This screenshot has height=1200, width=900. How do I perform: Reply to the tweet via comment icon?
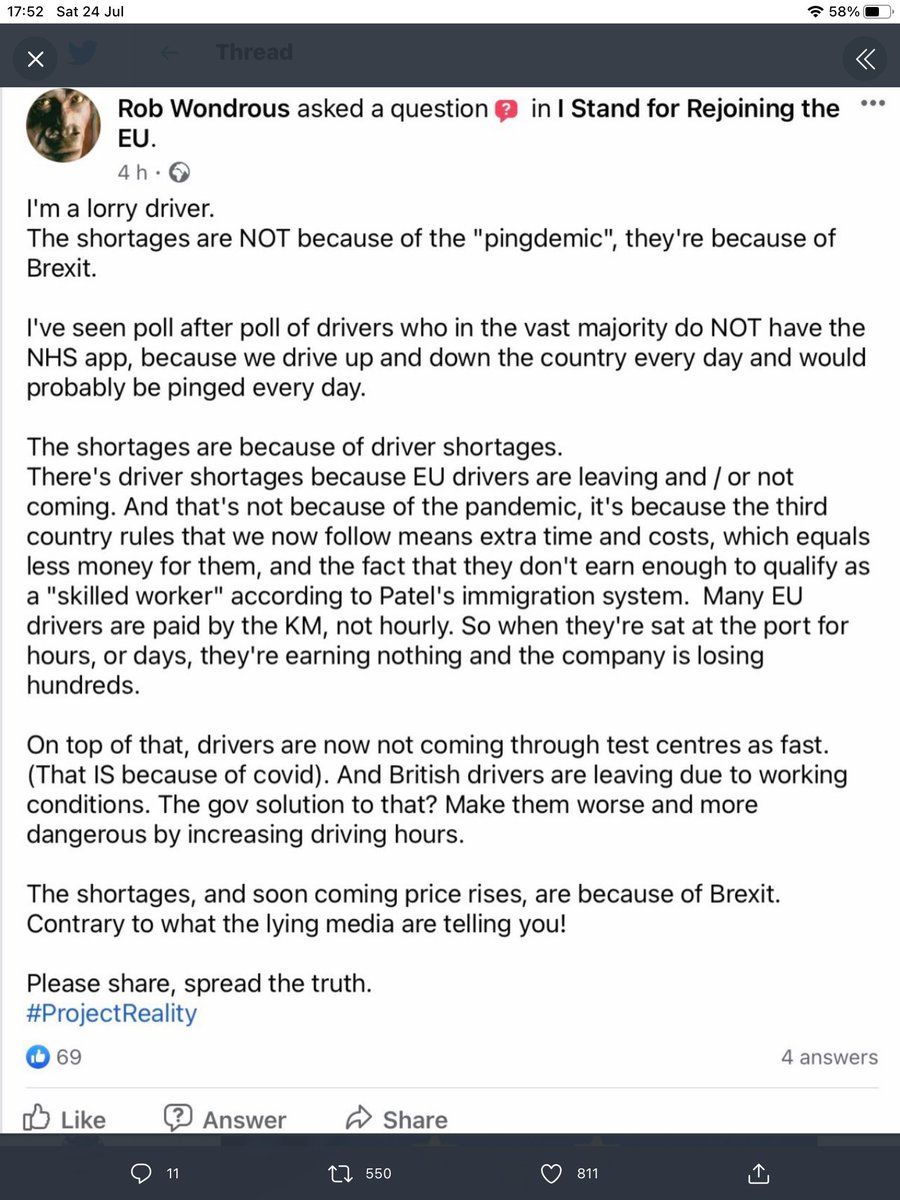[142, 1173]
